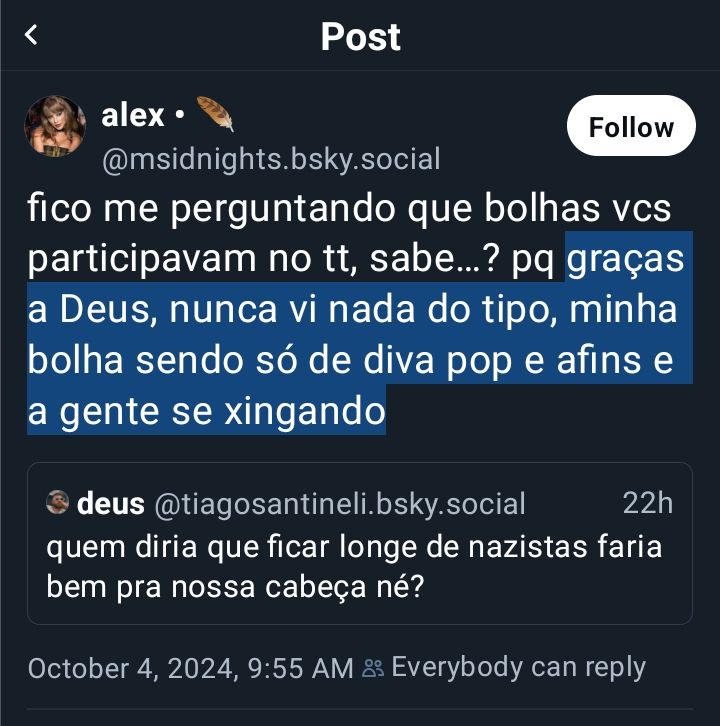Click the October 4, 2024 post date
The width and height of the screenshot is (720, 726).
[190, 668]
